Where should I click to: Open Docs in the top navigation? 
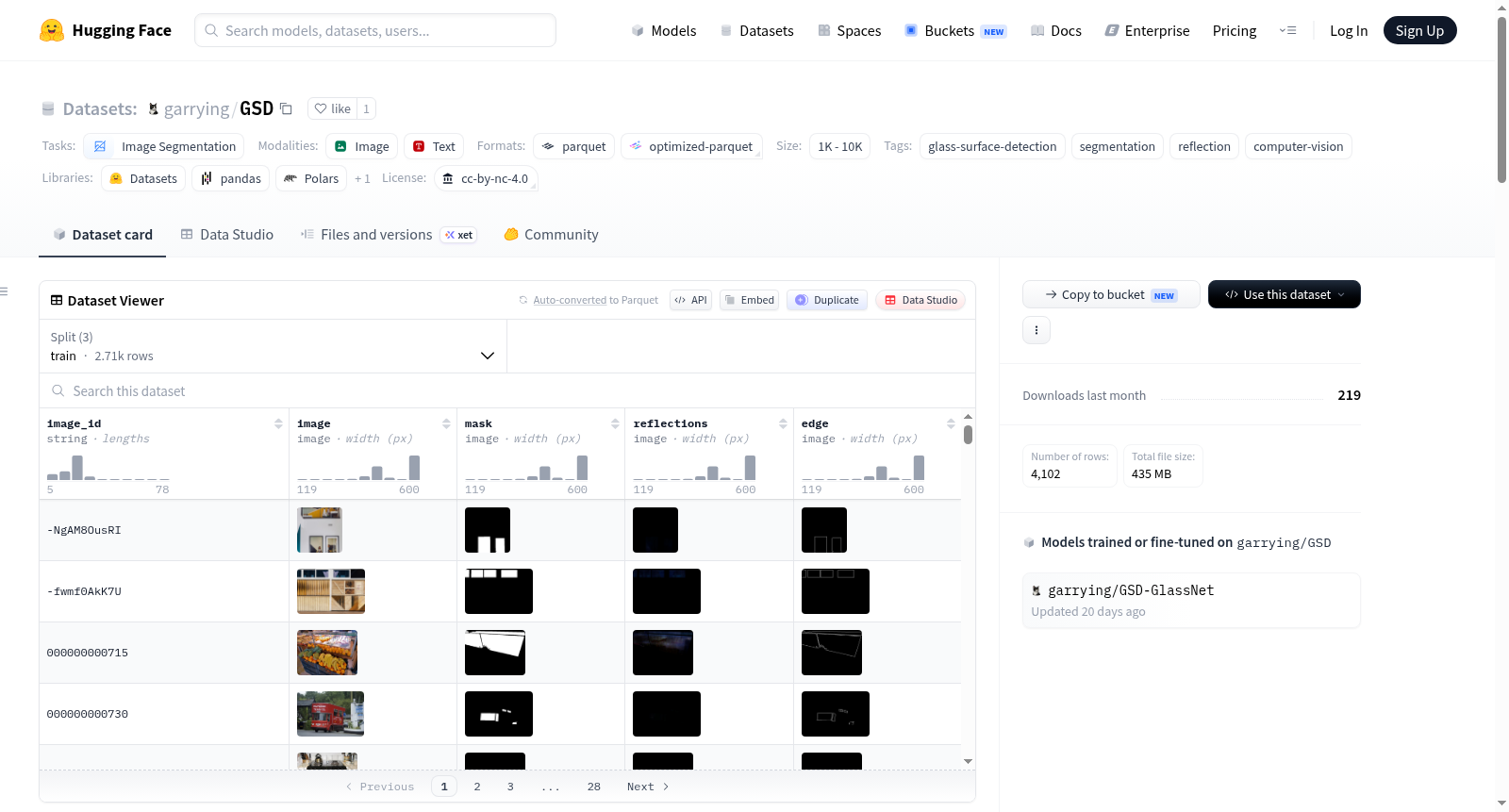[1056, 30]
